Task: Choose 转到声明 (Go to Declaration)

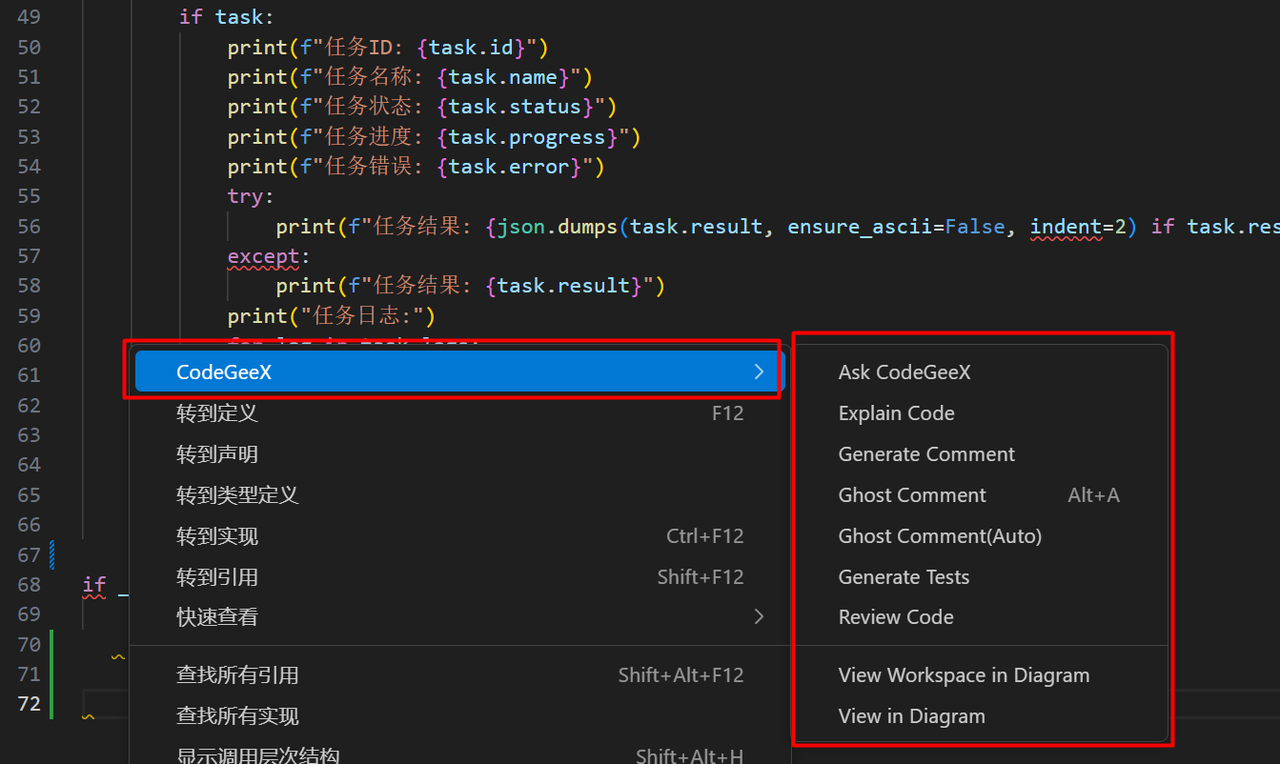Action: click(x=217, y=453)
